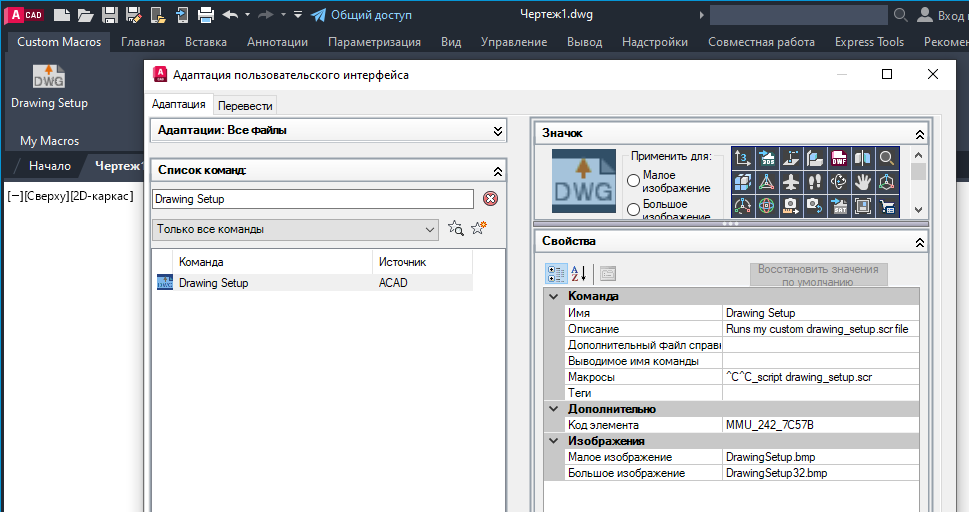969x512 pixels.
Task: Click the Общий доступ share button
Action: click(x=362, y=15)
